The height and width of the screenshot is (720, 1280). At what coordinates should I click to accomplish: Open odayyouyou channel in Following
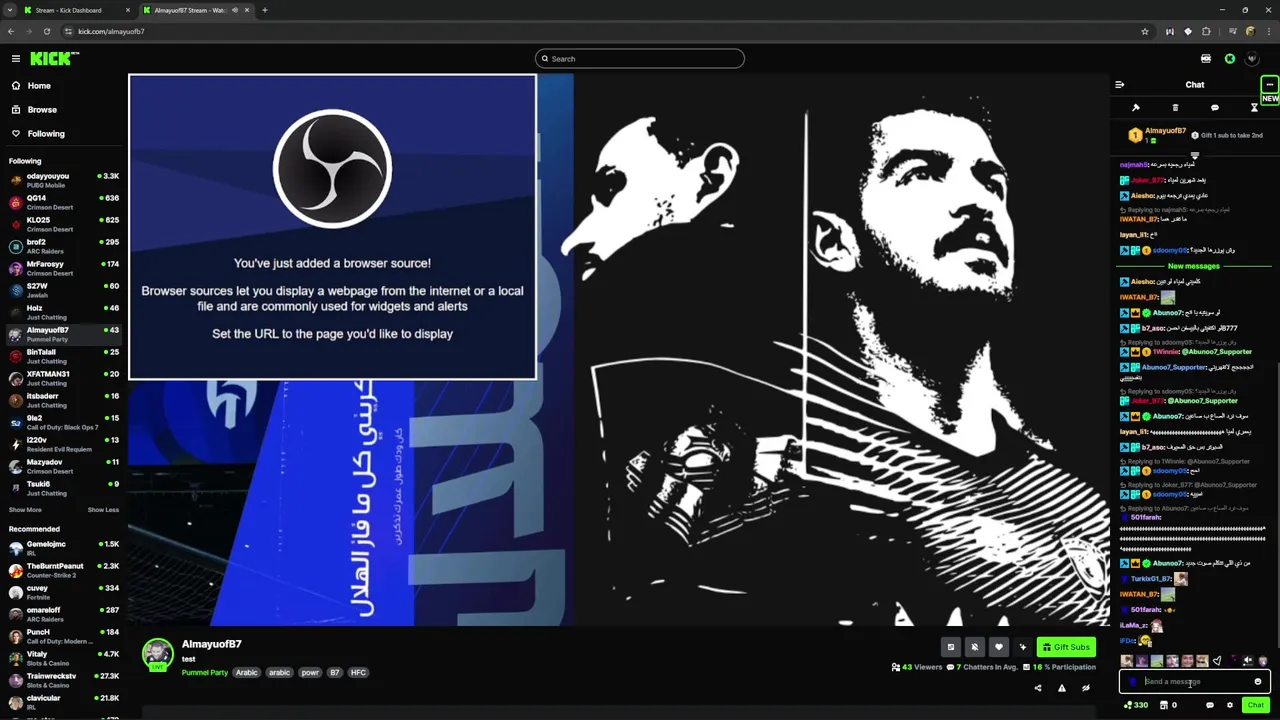click(x=64, y=181)
